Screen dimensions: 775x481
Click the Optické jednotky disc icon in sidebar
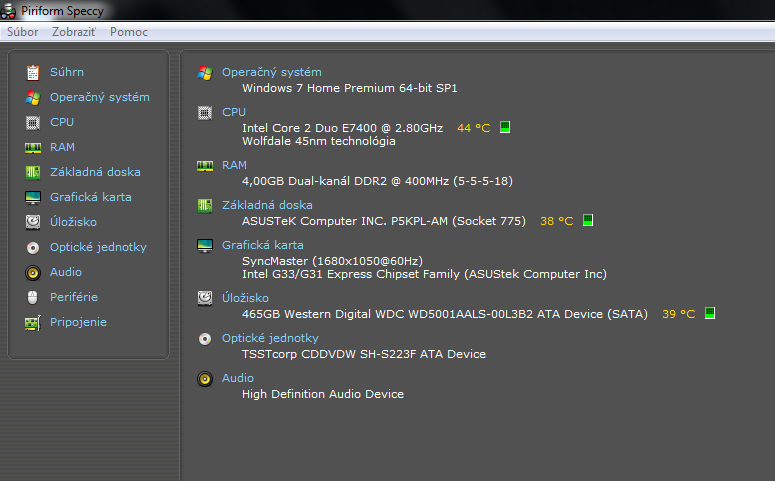[33, 247]
